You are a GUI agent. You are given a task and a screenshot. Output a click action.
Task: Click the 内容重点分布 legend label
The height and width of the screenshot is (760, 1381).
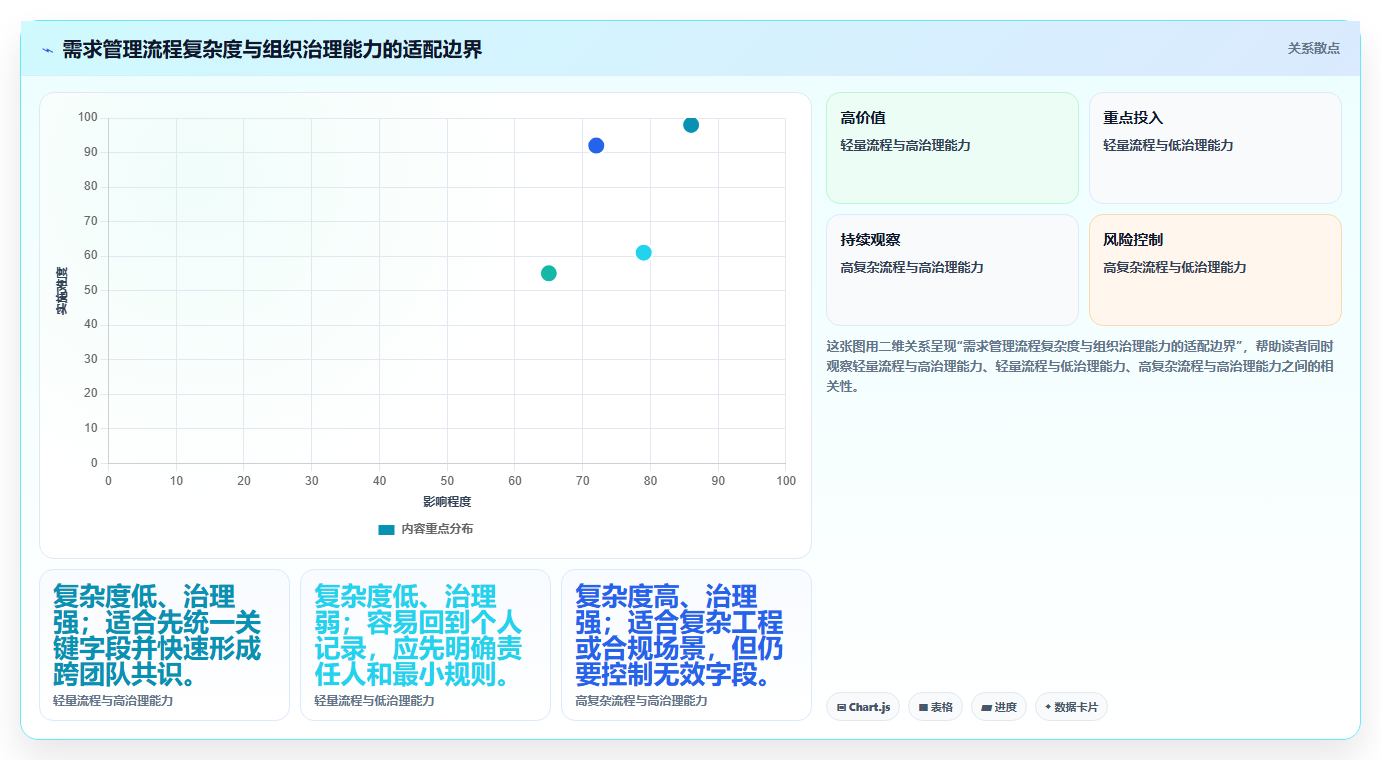[437, 529]
